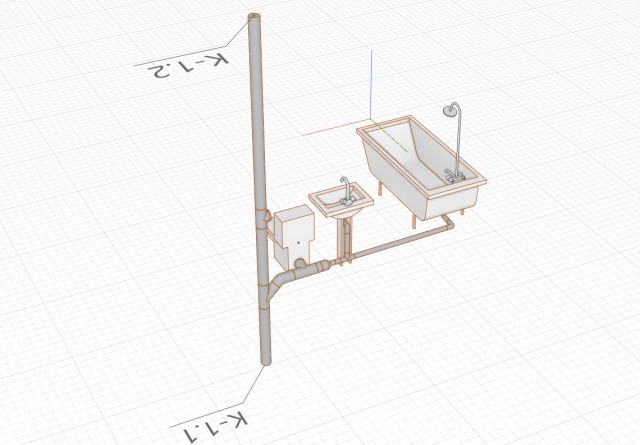The image size is (640, 445).
Task: Select the toilet cistern model
Action: [294, 227]
